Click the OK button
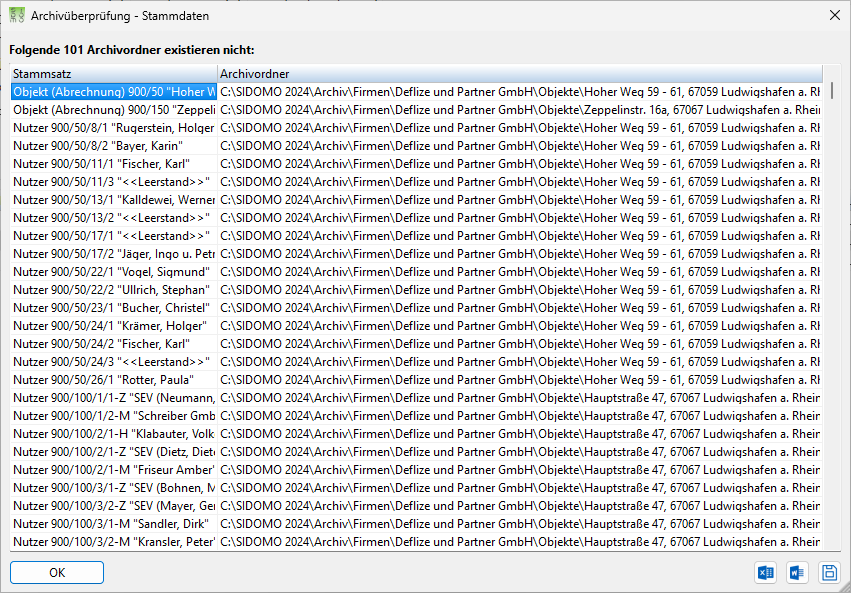 click(57, 572)
